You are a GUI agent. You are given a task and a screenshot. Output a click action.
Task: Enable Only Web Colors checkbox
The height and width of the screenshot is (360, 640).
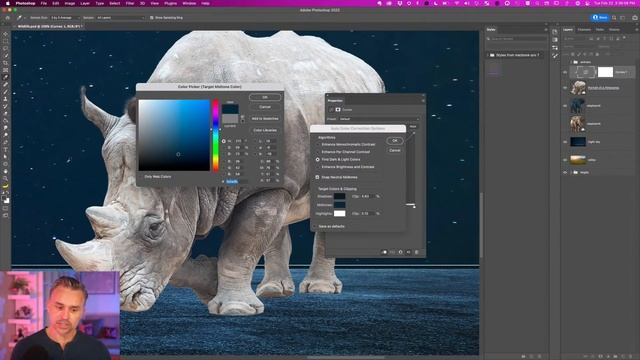(x=141, y=177)
